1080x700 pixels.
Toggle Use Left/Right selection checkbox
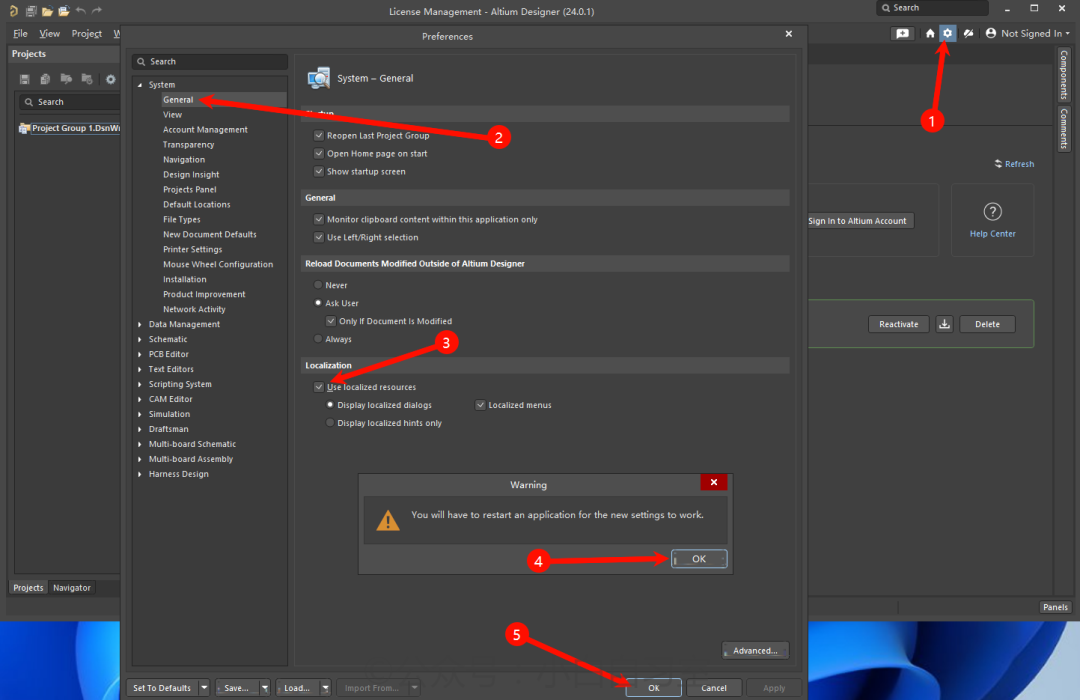click(319, 237)
